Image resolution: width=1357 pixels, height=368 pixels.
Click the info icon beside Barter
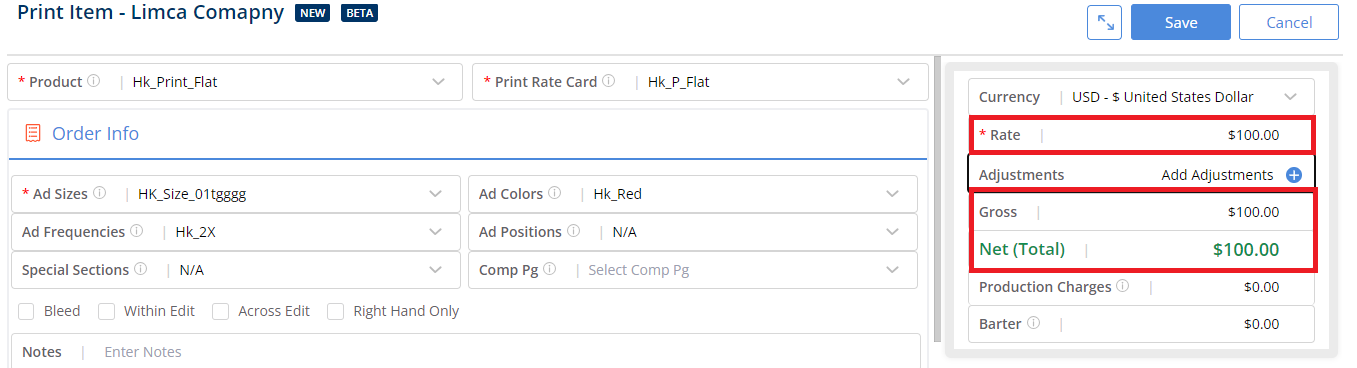[x=1033, y=324]
